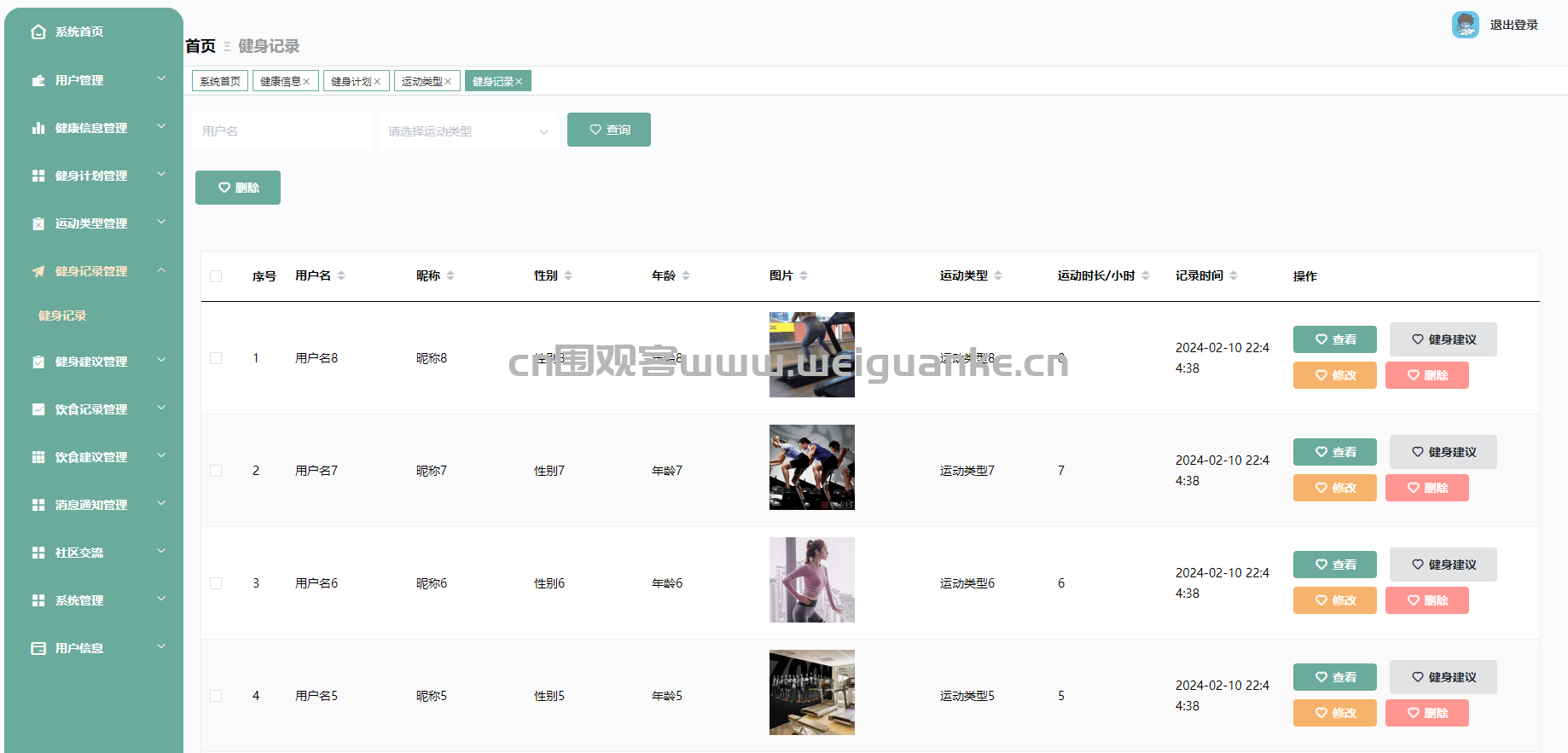Open the 健身记录 submenu item in sidebar
This screenshot has width=1568, height=753.
[x=62, y=316]
